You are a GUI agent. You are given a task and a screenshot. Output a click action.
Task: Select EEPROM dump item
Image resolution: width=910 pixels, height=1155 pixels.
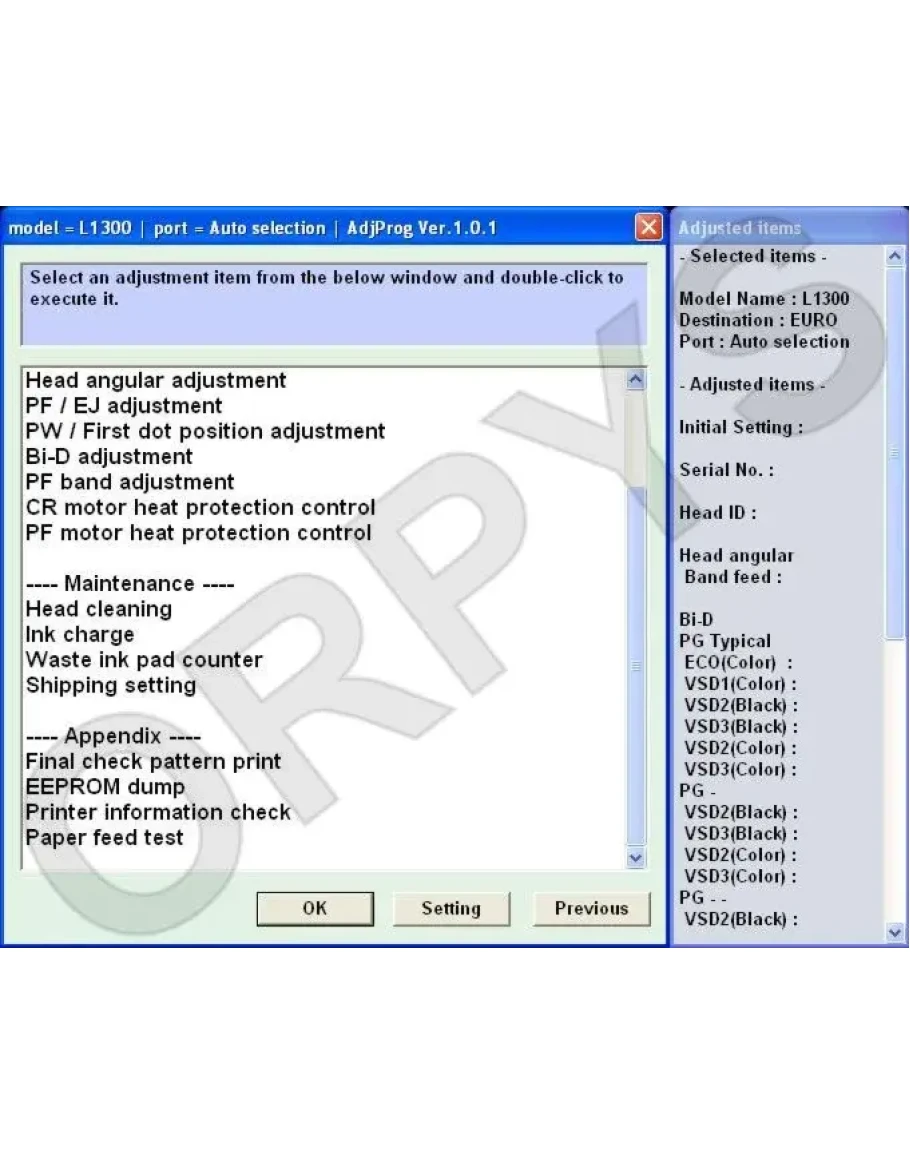point(105,787)
